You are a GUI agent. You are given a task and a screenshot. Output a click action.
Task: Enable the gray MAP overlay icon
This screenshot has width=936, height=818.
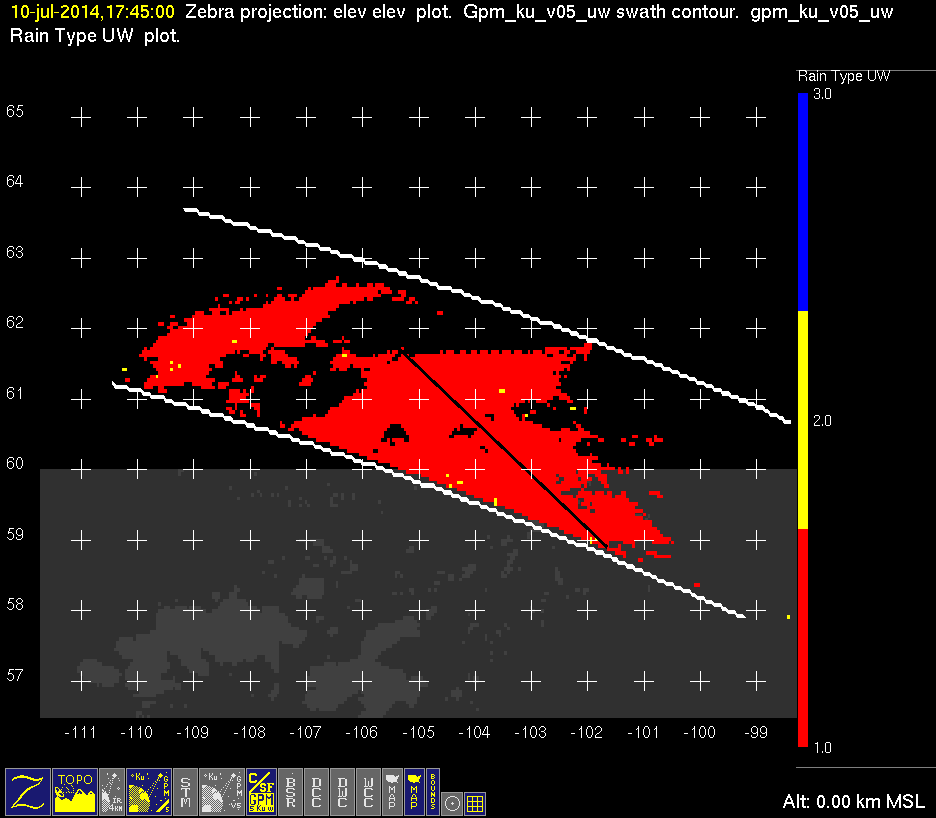(x=392, y=791)
